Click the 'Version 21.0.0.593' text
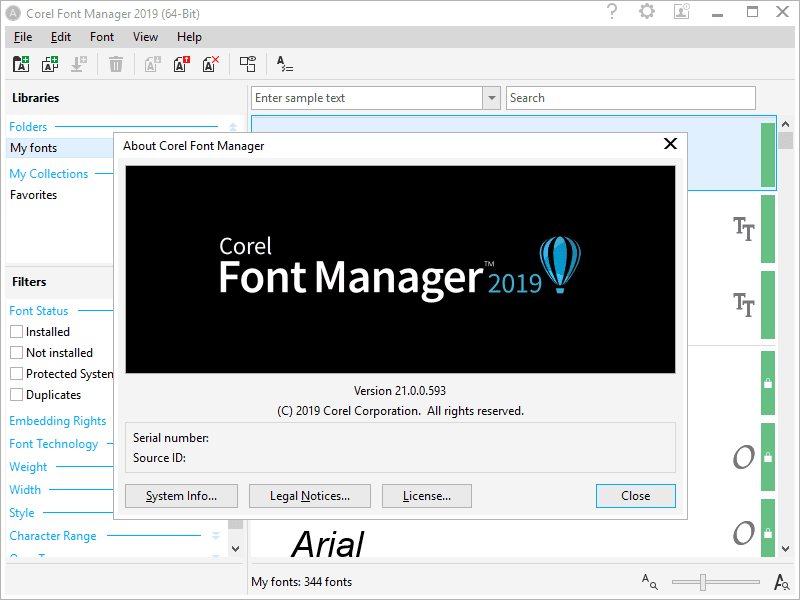 [x=399, y=391]
